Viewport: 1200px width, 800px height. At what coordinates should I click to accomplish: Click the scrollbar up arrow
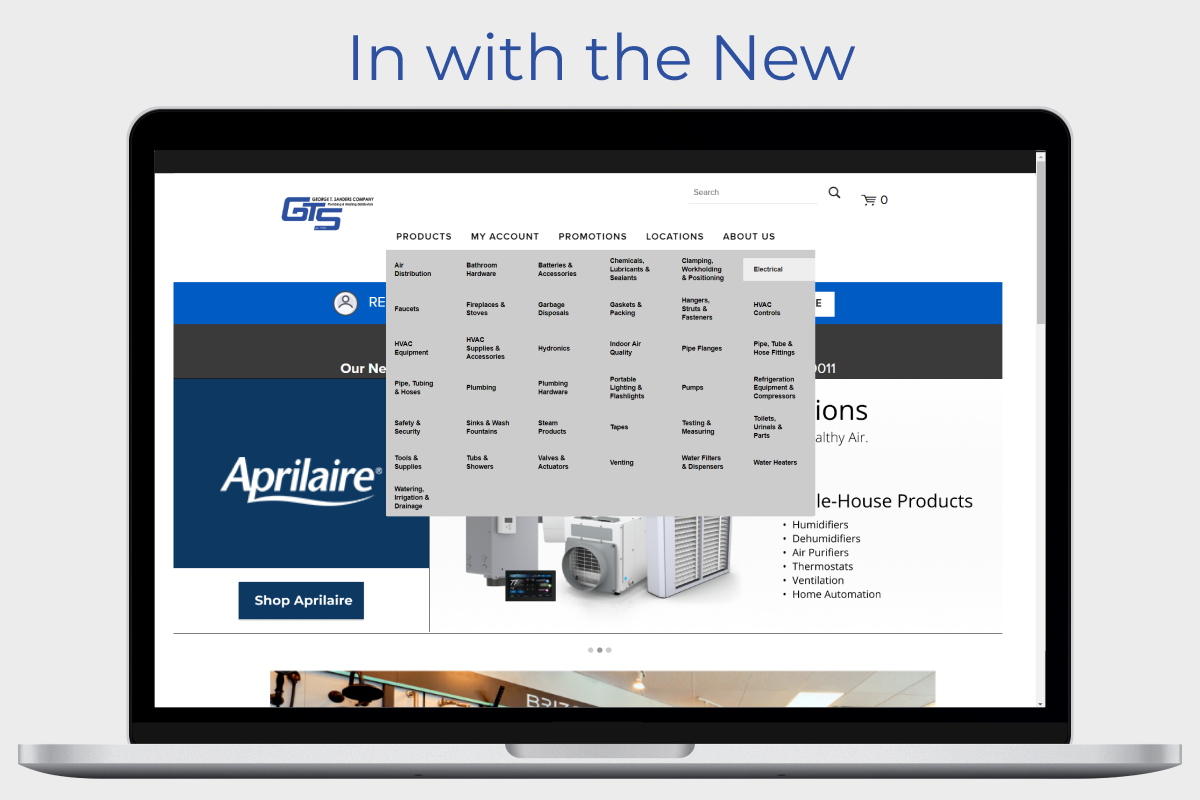pos(1042,156)
